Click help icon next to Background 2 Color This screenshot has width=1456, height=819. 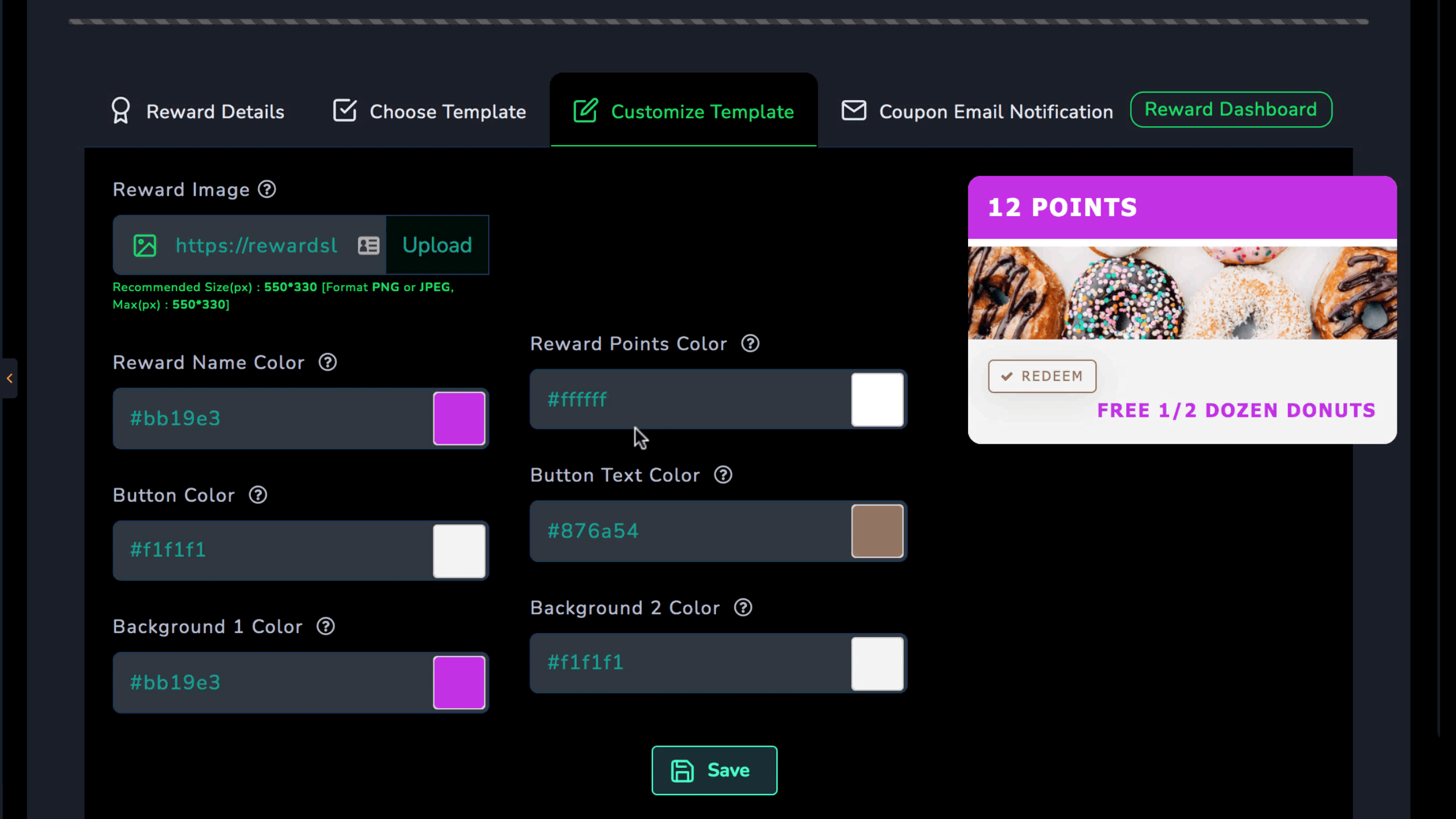pos(743,607)
